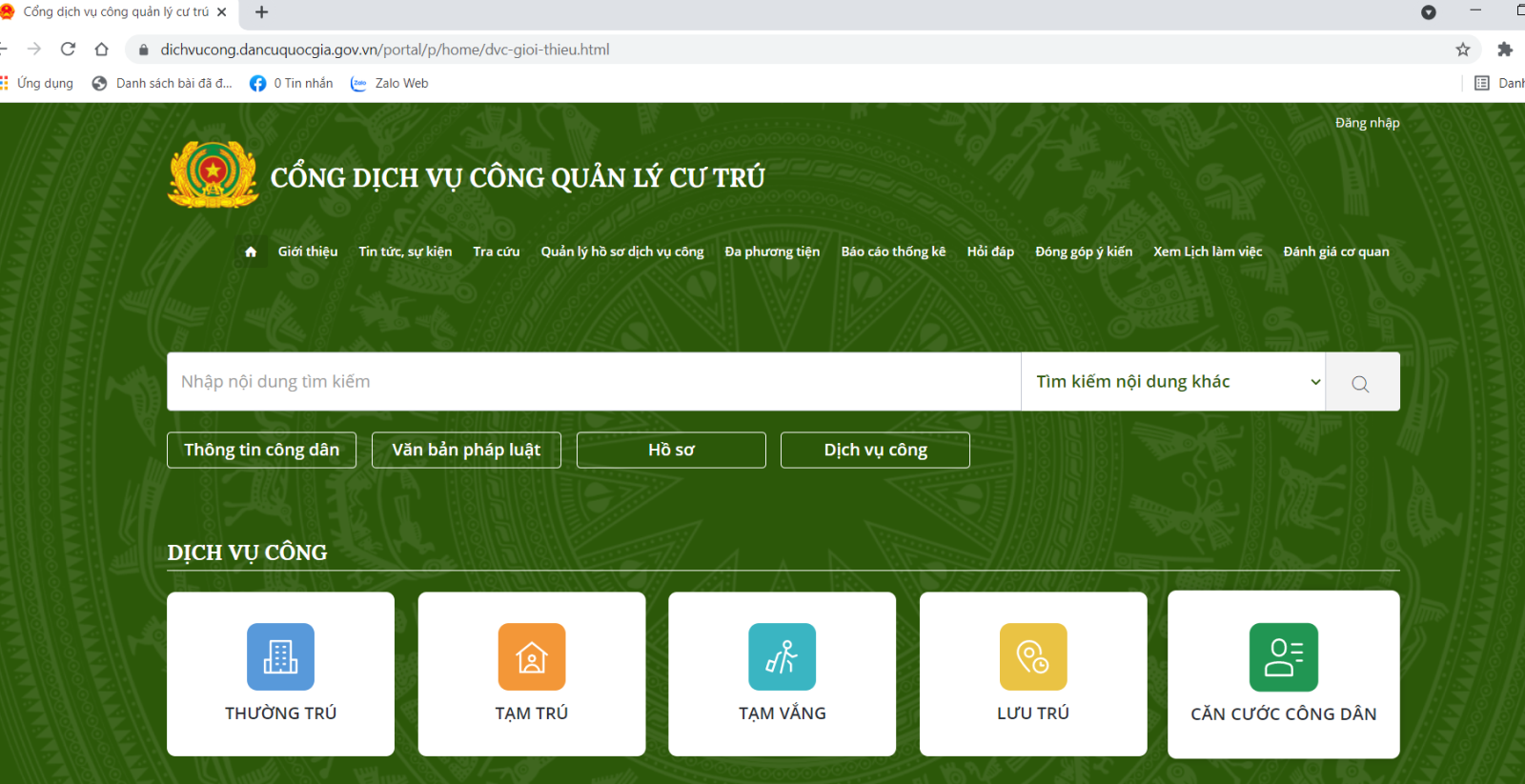Open the CĂN CƯỚC CÔNG DÂN icon
Viewport: 1525px width, 784px height.
(x=1283, y=657)
